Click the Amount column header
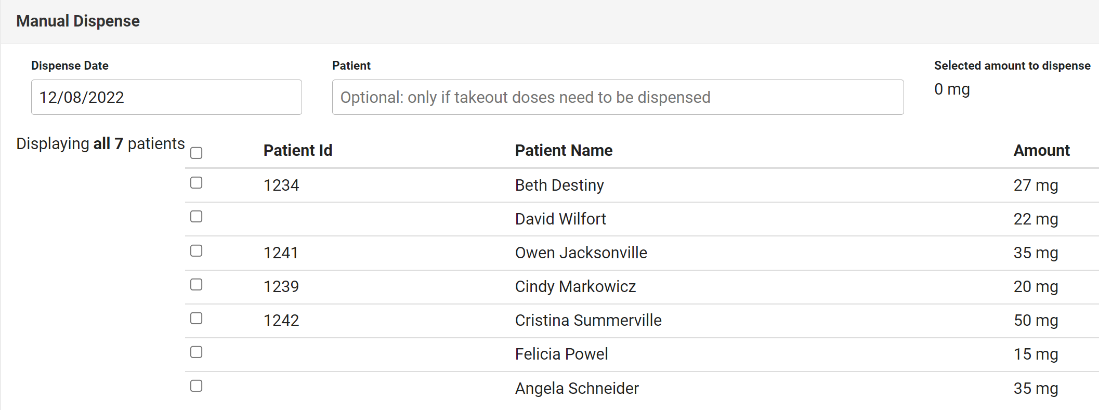Screen dimensions: 1099x410 click(1041, 151)
